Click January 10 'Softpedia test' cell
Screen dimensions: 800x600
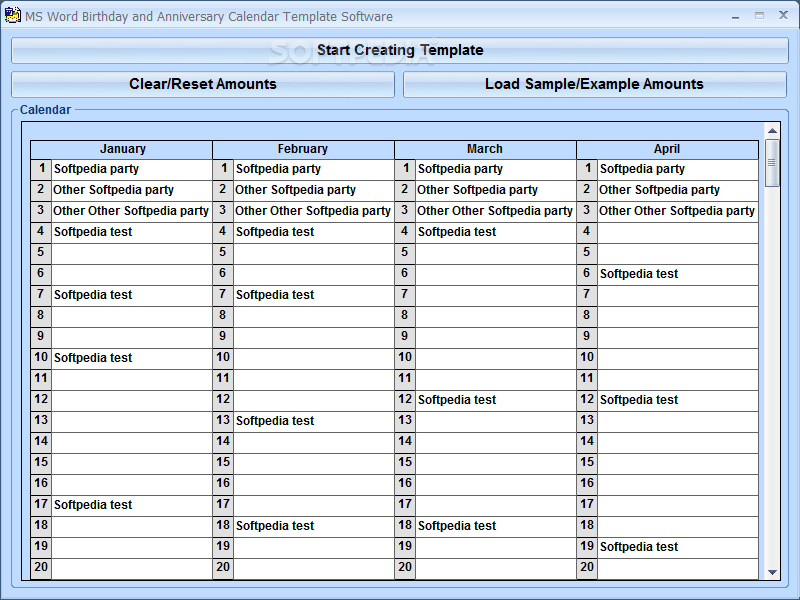132,358
